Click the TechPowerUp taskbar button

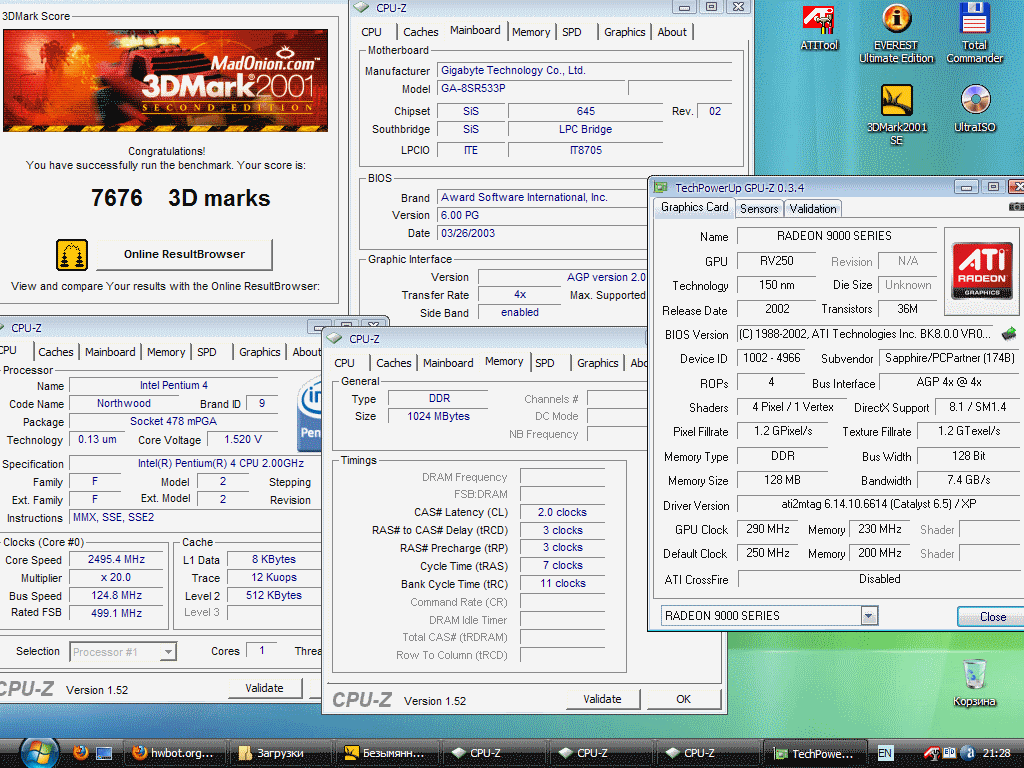(x=816, y=753)
